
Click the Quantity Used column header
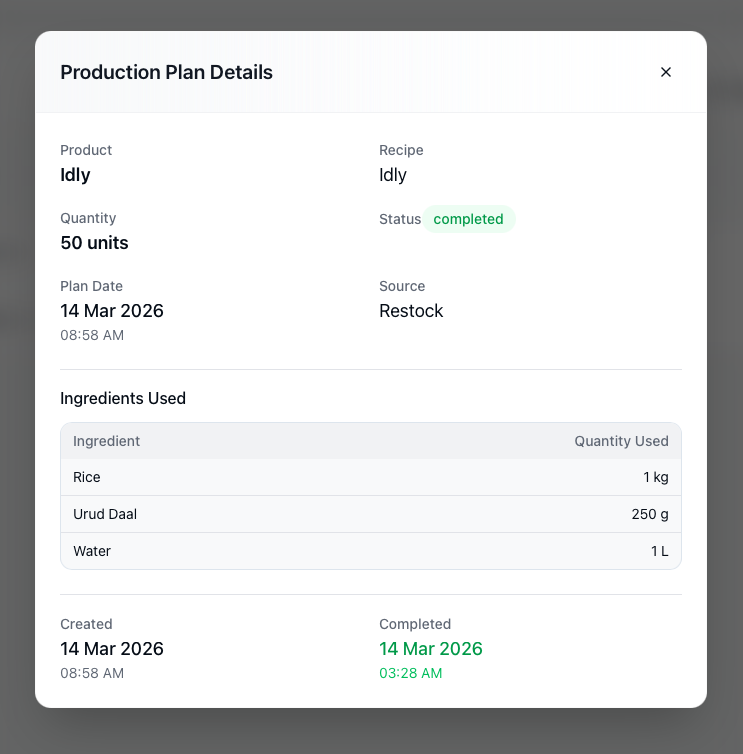(x=621, y=441)
